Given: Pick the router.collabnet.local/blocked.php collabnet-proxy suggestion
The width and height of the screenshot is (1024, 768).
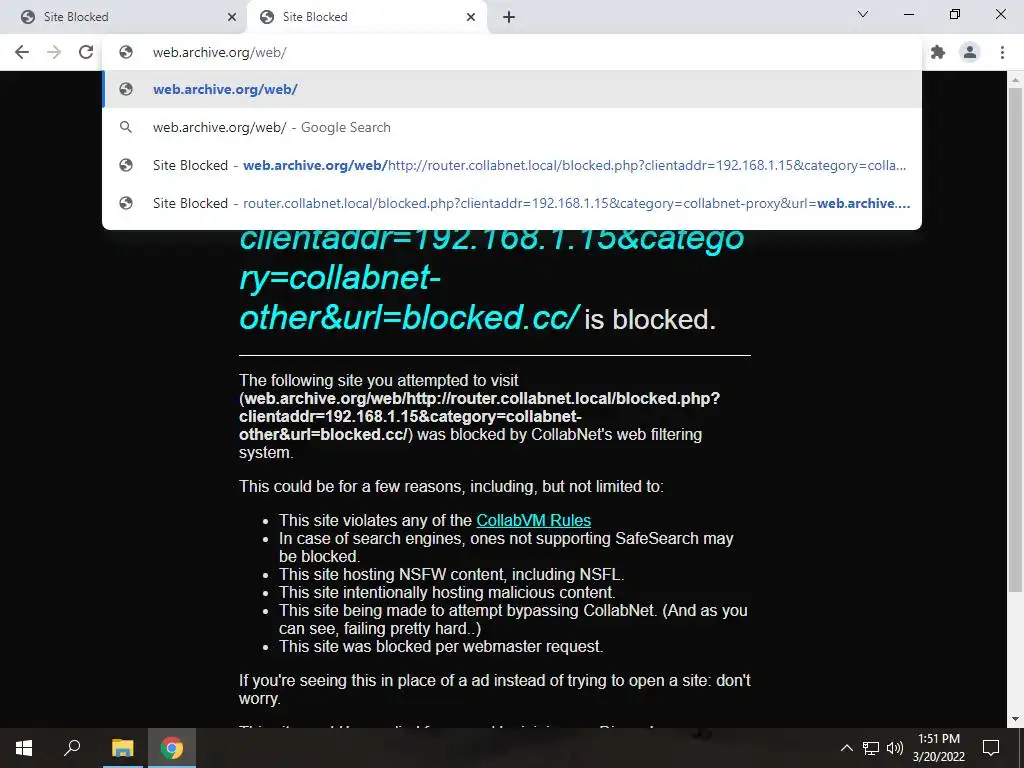Looking at the screenshot, I should pyautogui.click(x=512, y=203).
